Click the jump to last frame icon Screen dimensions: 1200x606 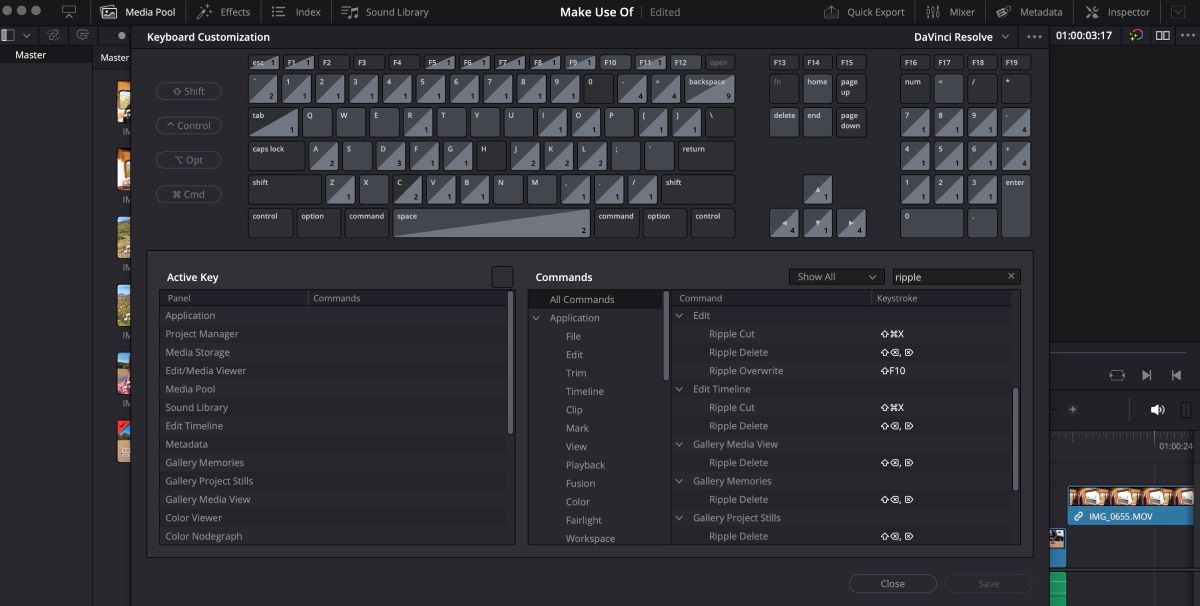pos(1146,374)
